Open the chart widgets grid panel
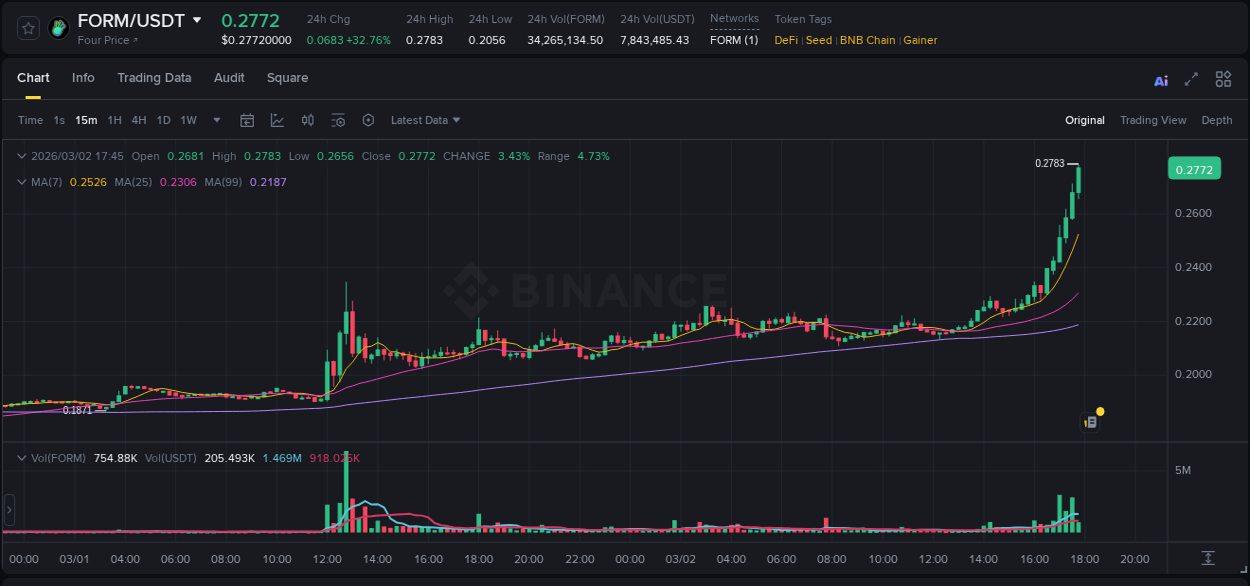Screen dimensions: 1250x586 tap(1222, 78)
